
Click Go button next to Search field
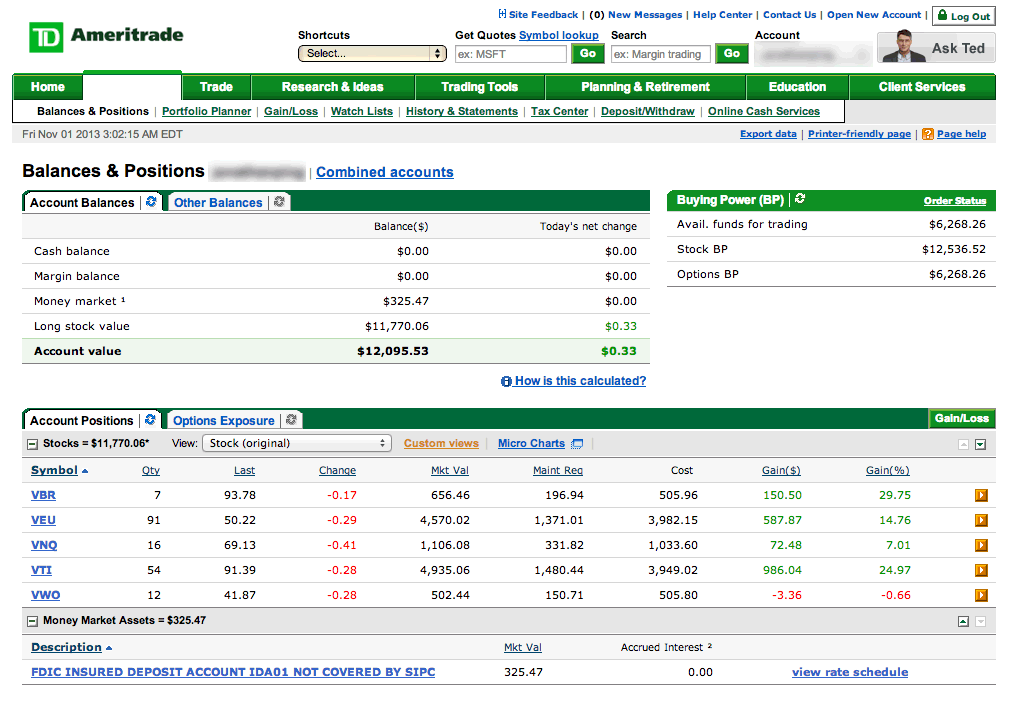click(x=731, y=54)
